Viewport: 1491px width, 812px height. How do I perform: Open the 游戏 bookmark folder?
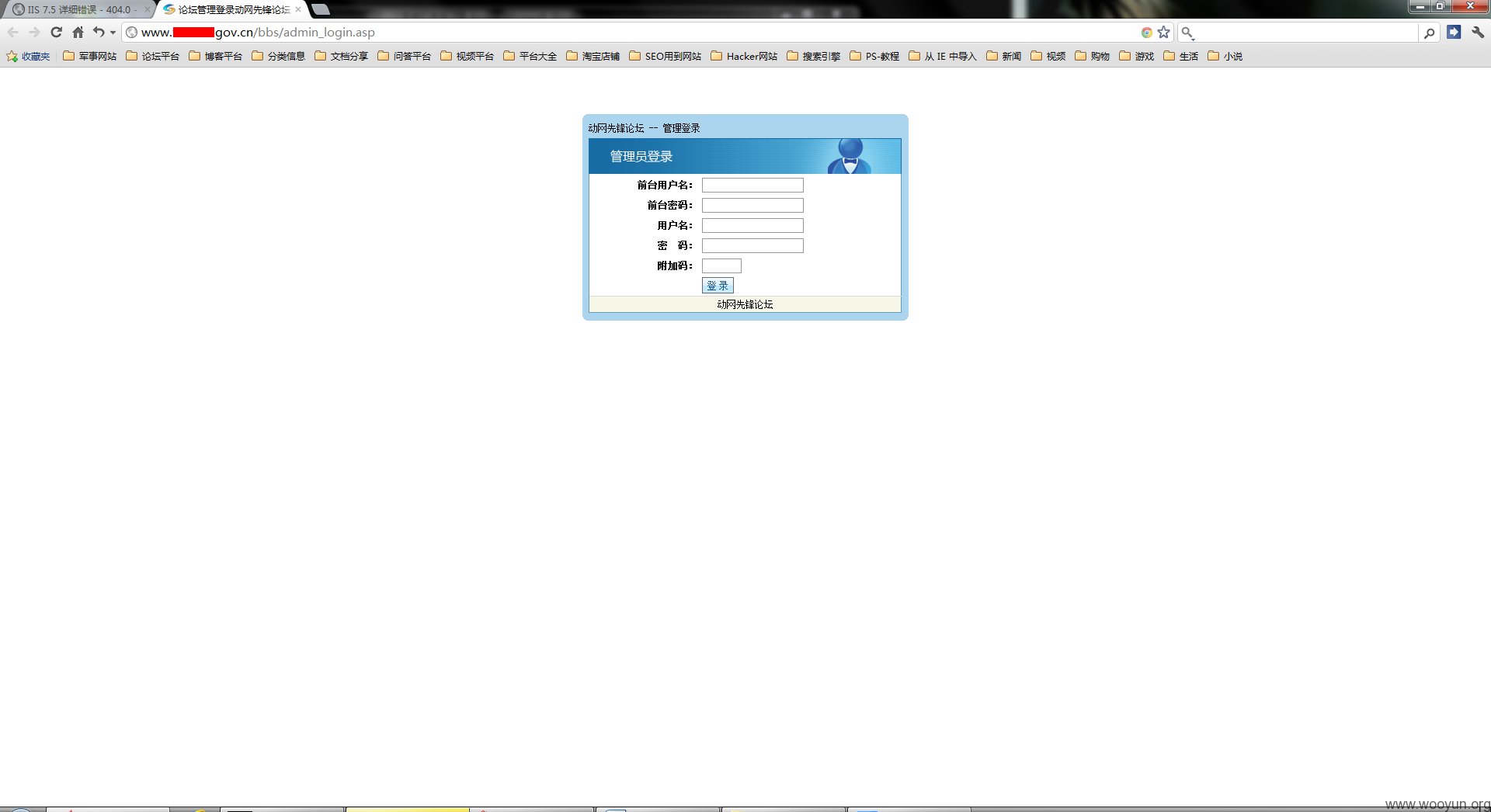click(x=1136, y=56)
